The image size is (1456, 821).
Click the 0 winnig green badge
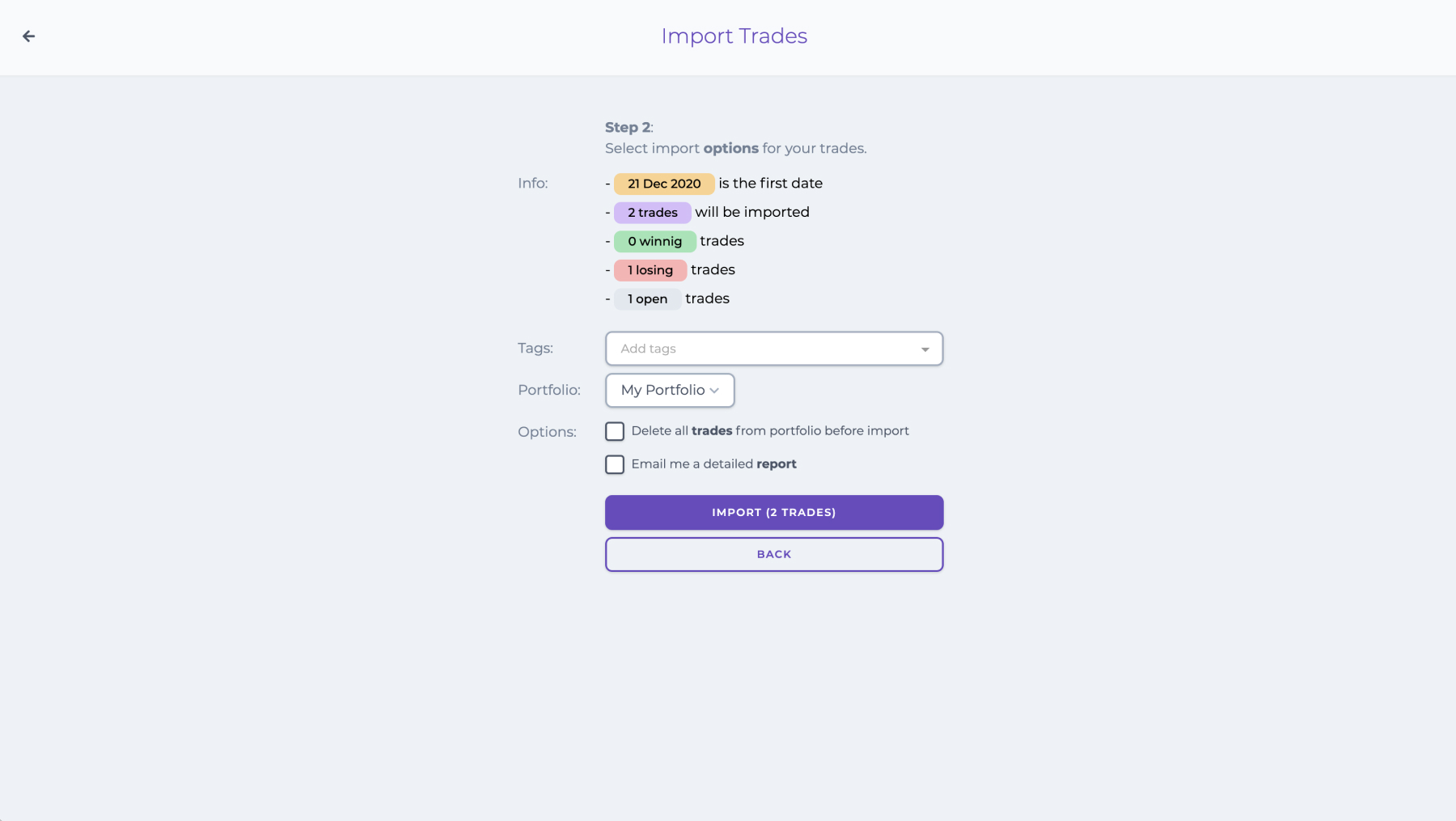pyautogui.click(x=655, y=241)
